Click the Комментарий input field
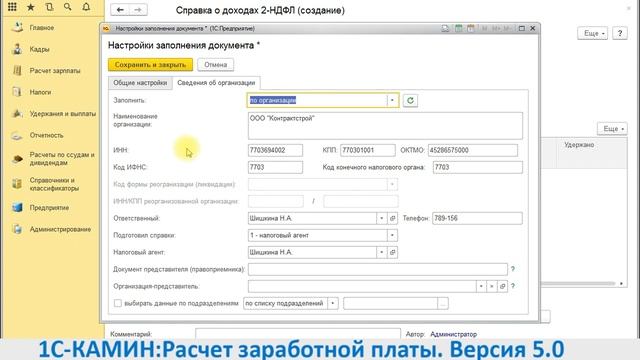This screenshot has height=360, width=640. (298, 334)
